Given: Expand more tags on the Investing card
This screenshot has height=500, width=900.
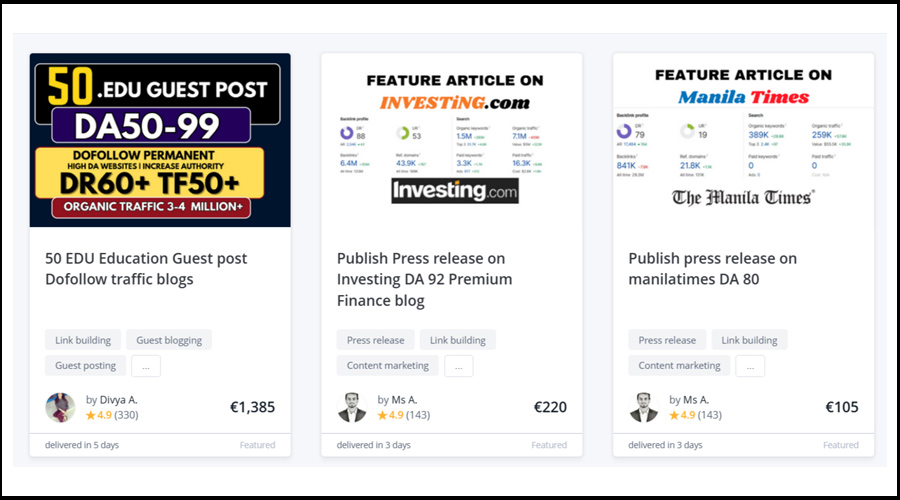Looking at the screenshot, I should click(458, 366).
